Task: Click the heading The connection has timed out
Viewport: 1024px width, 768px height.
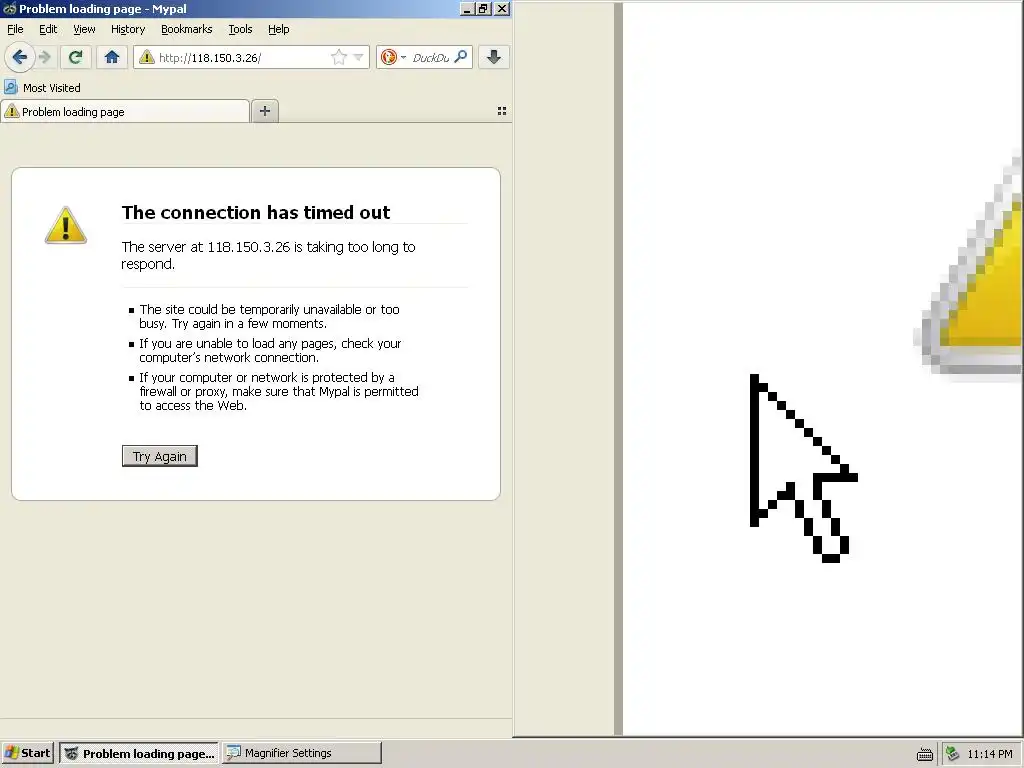Action: click(255, 212)
